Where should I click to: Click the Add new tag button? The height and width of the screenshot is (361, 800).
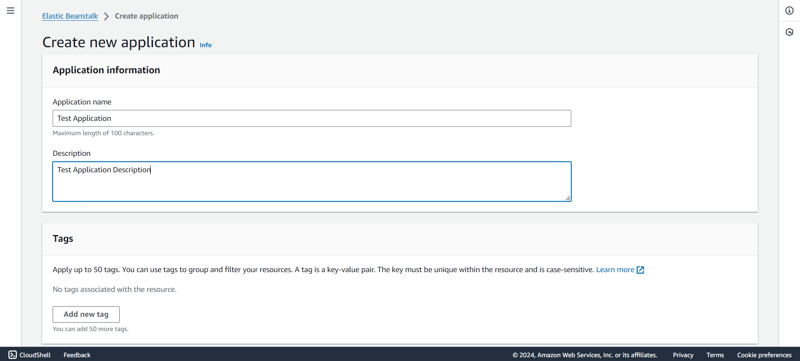[x=86, y=315]
